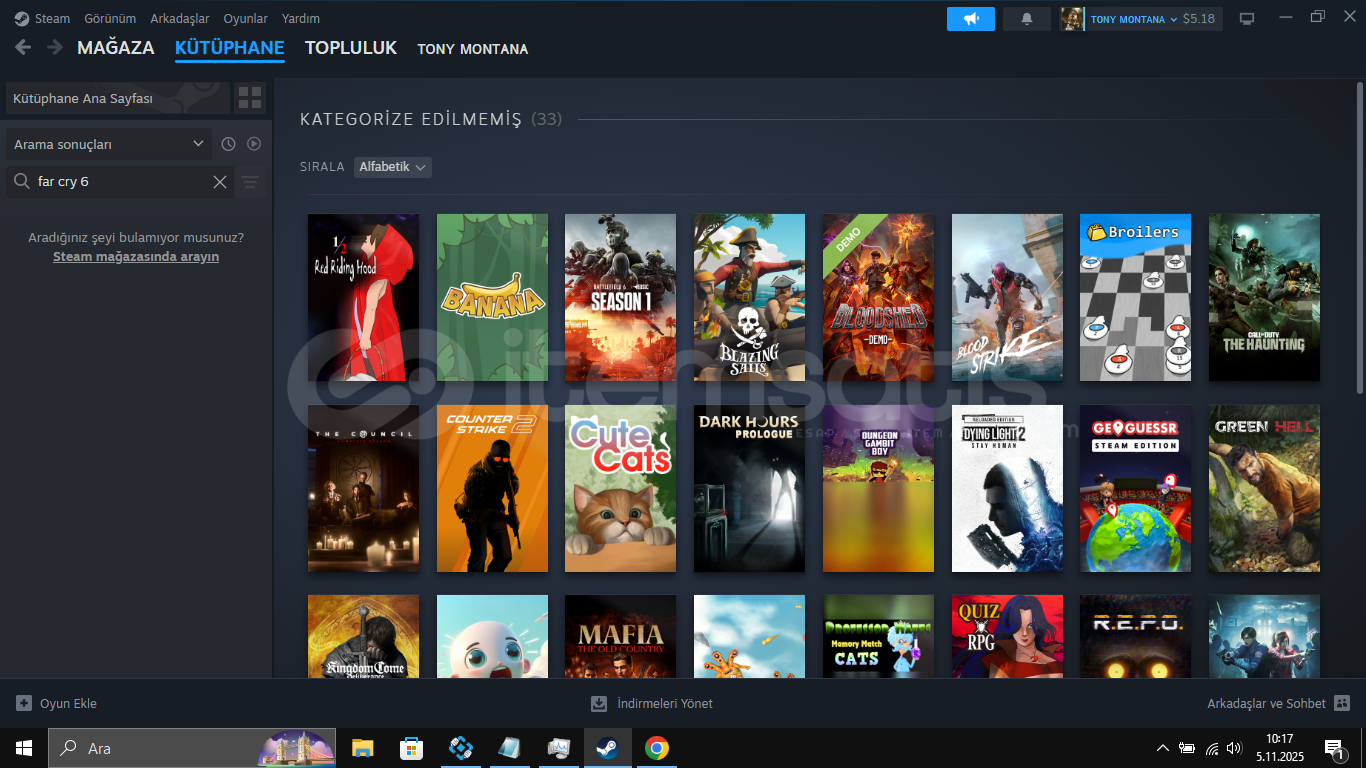
Task: Enter Big Picture mode via monitor icon
Action: coord(1247,19)
